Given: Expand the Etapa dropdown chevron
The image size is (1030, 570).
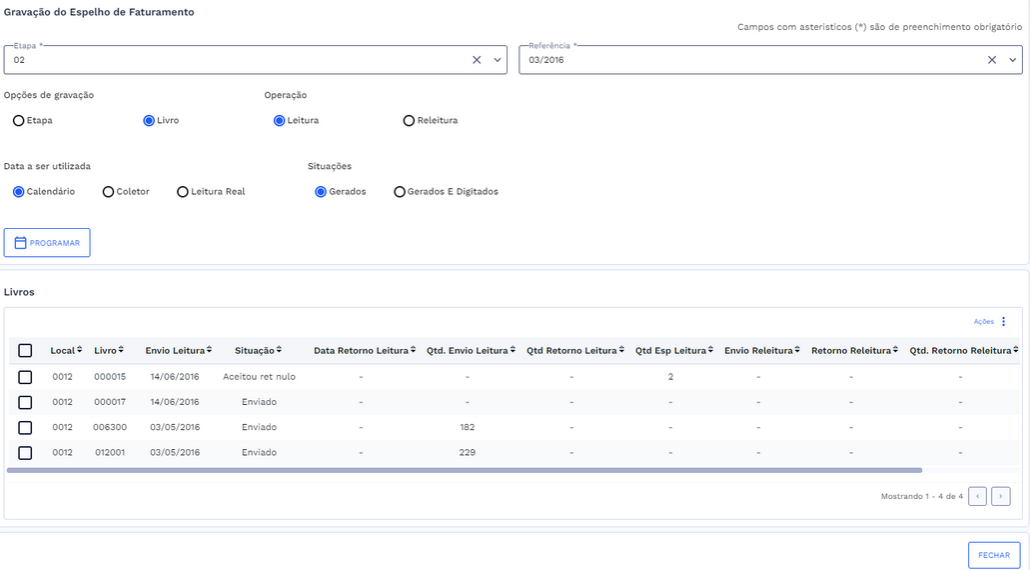Looking at the screenshot, I should [497, 60].
